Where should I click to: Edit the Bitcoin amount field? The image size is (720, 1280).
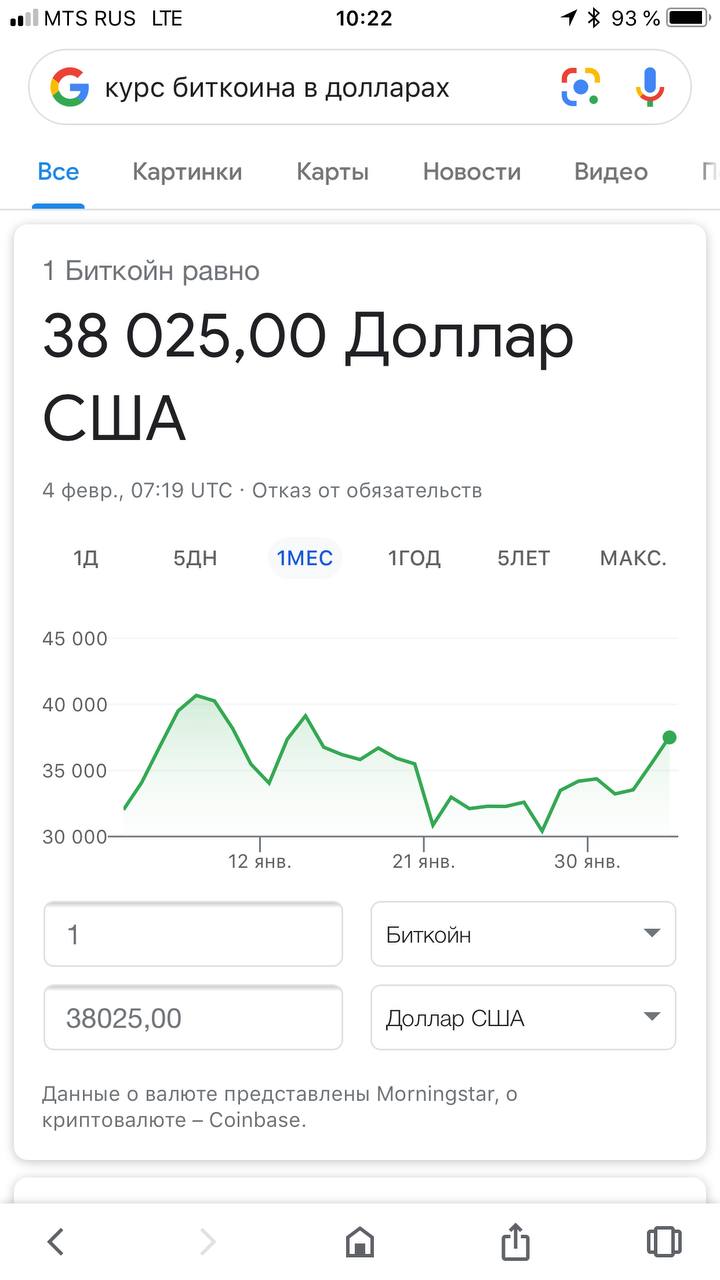(193, 934)
